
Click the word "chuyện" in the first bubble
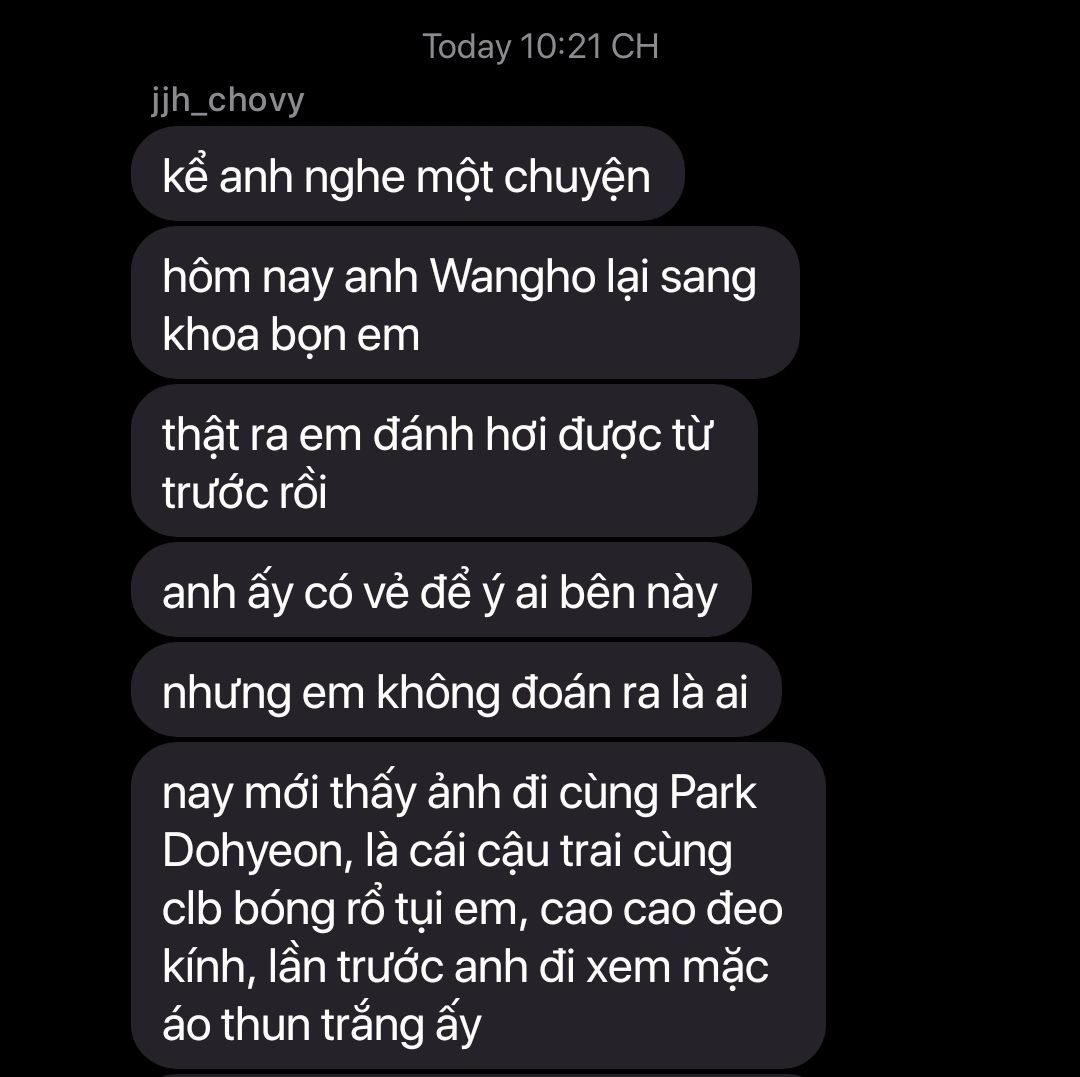click(x=577, y=178)
